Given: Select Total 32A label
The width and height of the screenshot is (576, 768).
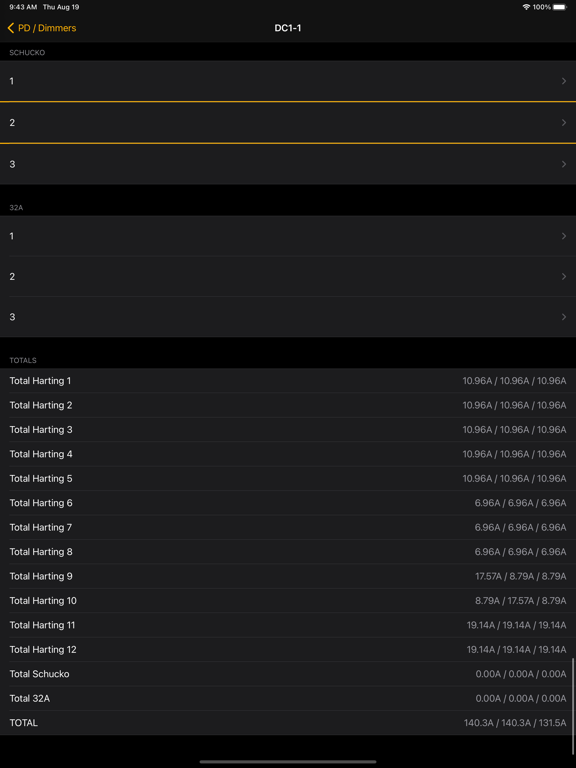Looking at the screenshot, I should pos(29,699).
